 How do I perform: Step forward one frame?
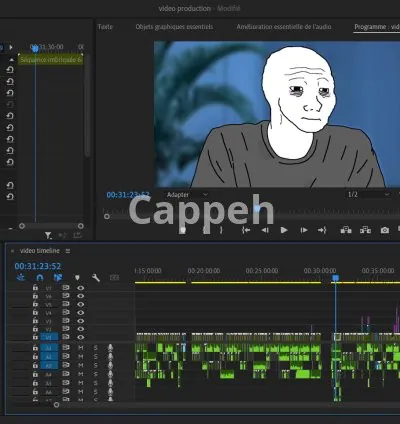tap(304, 230)
